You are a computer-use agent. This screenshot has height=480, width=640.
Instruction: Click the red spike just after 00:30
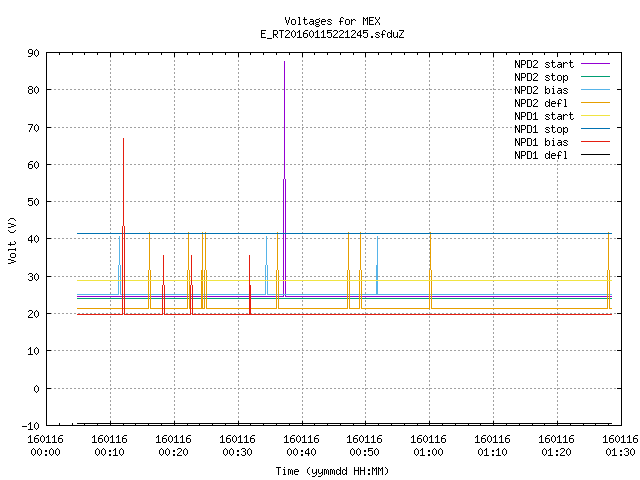pyautogui.click(x=250, y=285)
